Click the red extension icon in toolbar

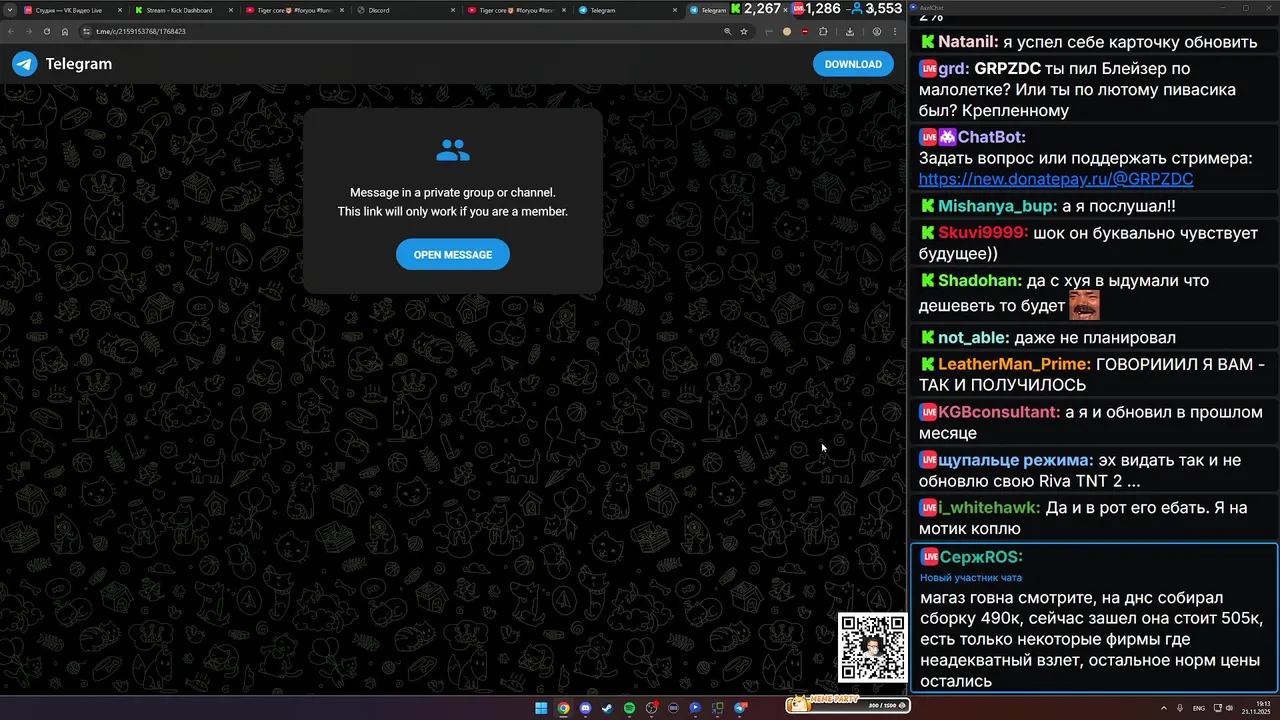click(805, 31)
